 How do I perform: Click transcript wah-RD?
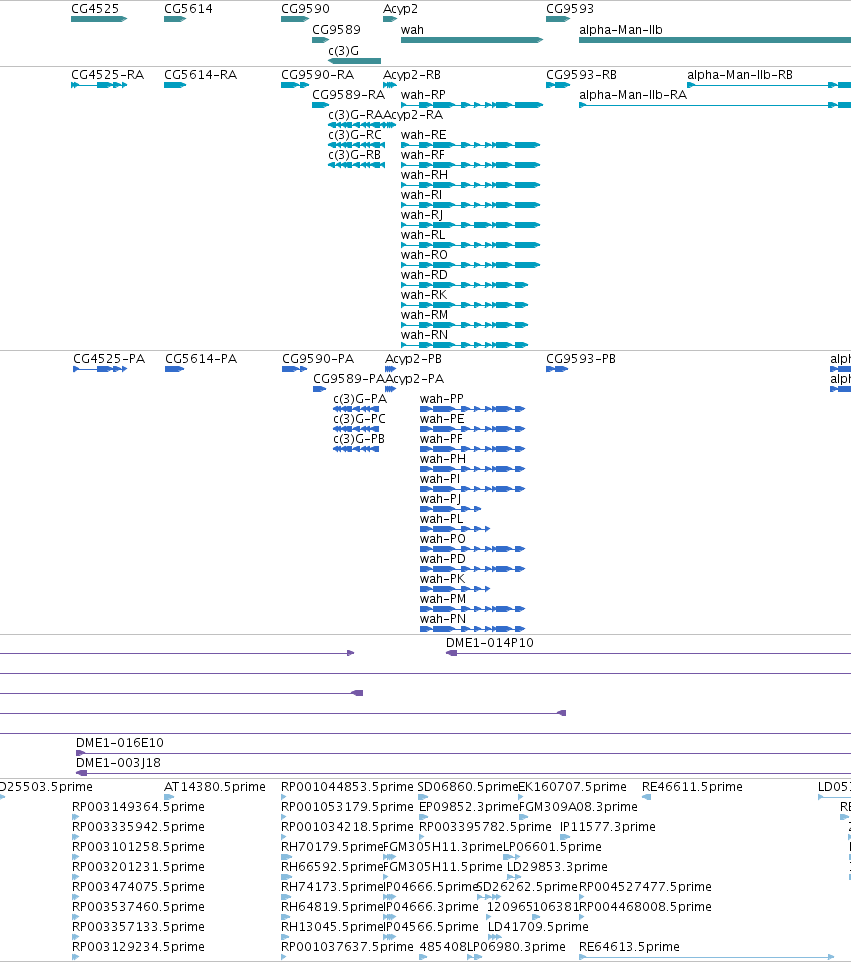pyautogui.click(x=424, y=275)
